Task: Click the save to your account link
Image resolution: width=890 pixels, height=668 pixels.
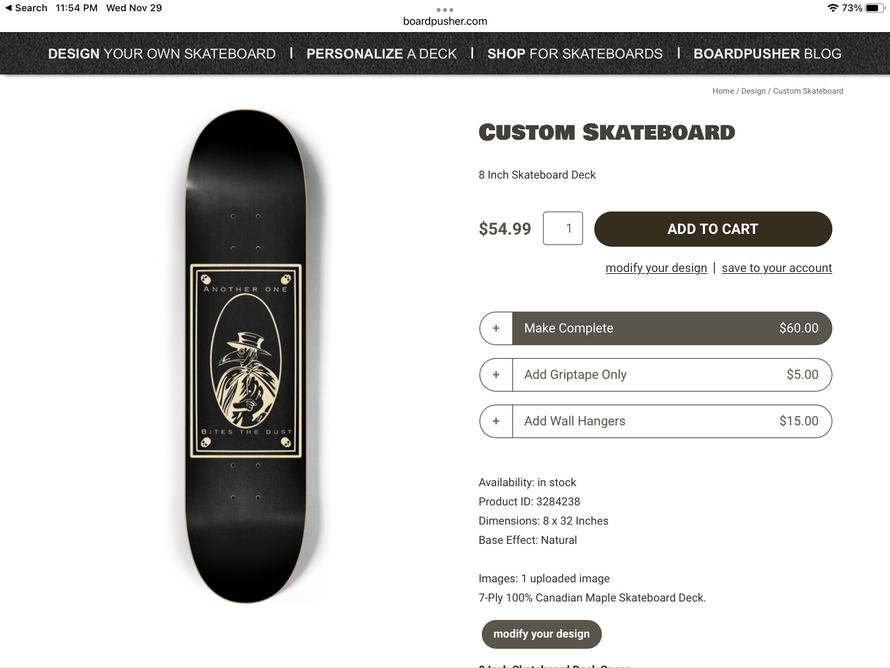Action: [x=777, y=268]
